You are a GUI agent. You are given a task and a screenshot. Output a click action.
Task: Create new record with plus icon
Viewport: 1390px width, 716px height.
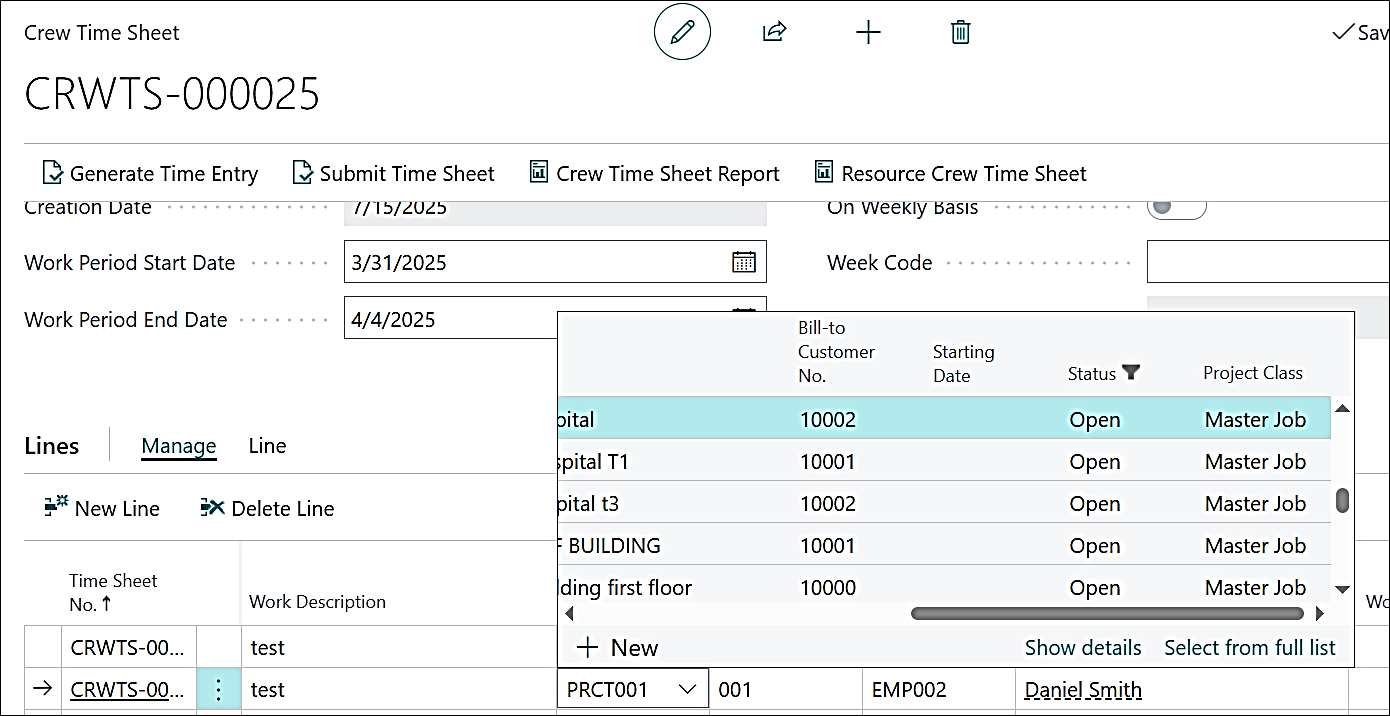pos(868,32)
